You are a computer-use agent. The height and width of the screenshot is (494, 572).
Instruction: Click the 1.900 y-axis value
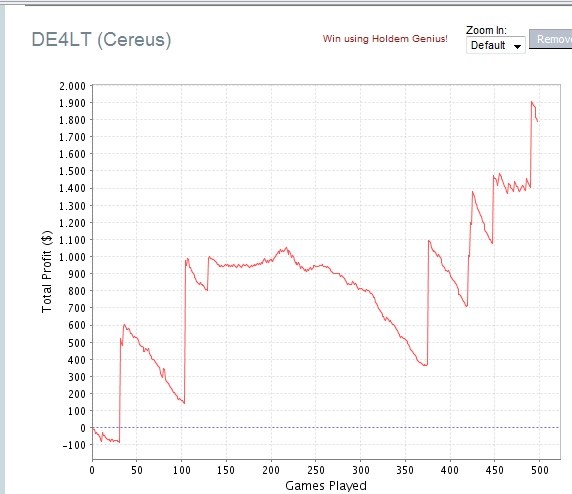coord(72,103)
